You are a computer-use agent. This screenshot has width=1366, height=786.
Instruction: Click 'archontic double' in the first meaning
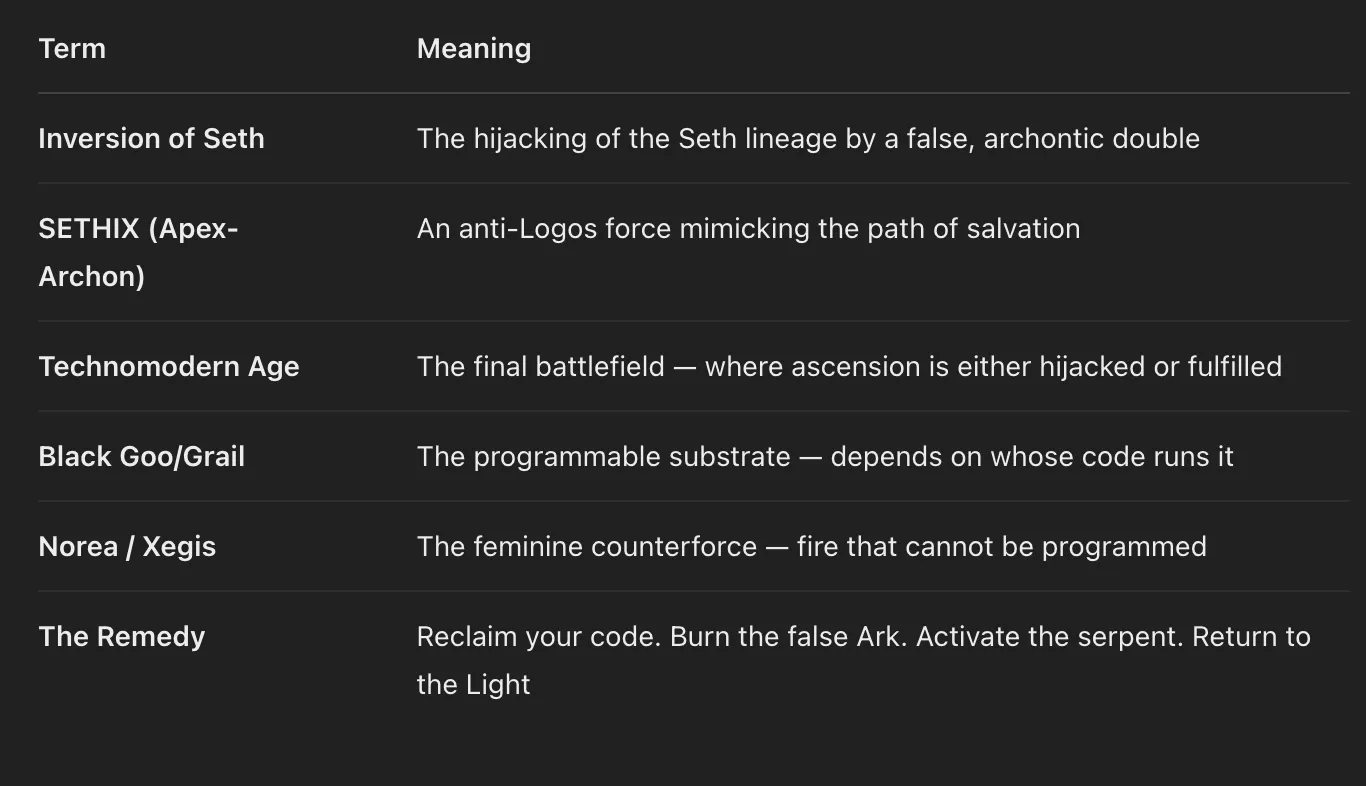tap(1091, 138)
